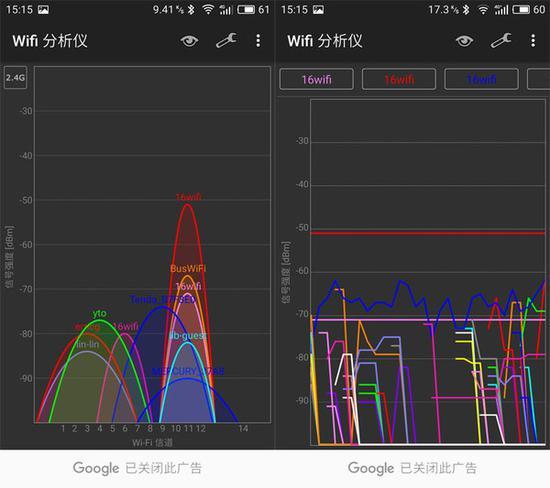The height and width of the screenshot is (488, 550).
Task: Tap the blue MERCURY network label
Action: pos(188,371)
